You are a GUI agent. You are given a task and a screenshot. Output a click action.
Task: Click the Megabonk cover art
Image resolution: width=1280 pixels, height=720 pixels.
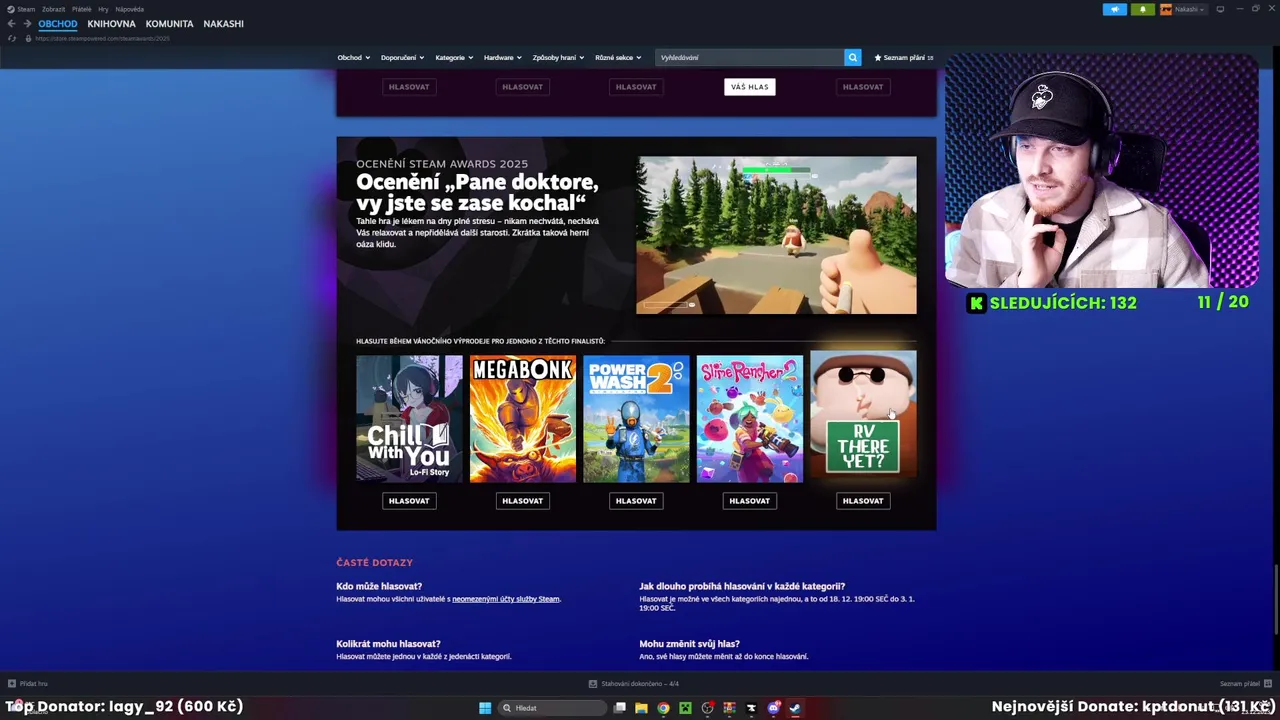point(523,419)
